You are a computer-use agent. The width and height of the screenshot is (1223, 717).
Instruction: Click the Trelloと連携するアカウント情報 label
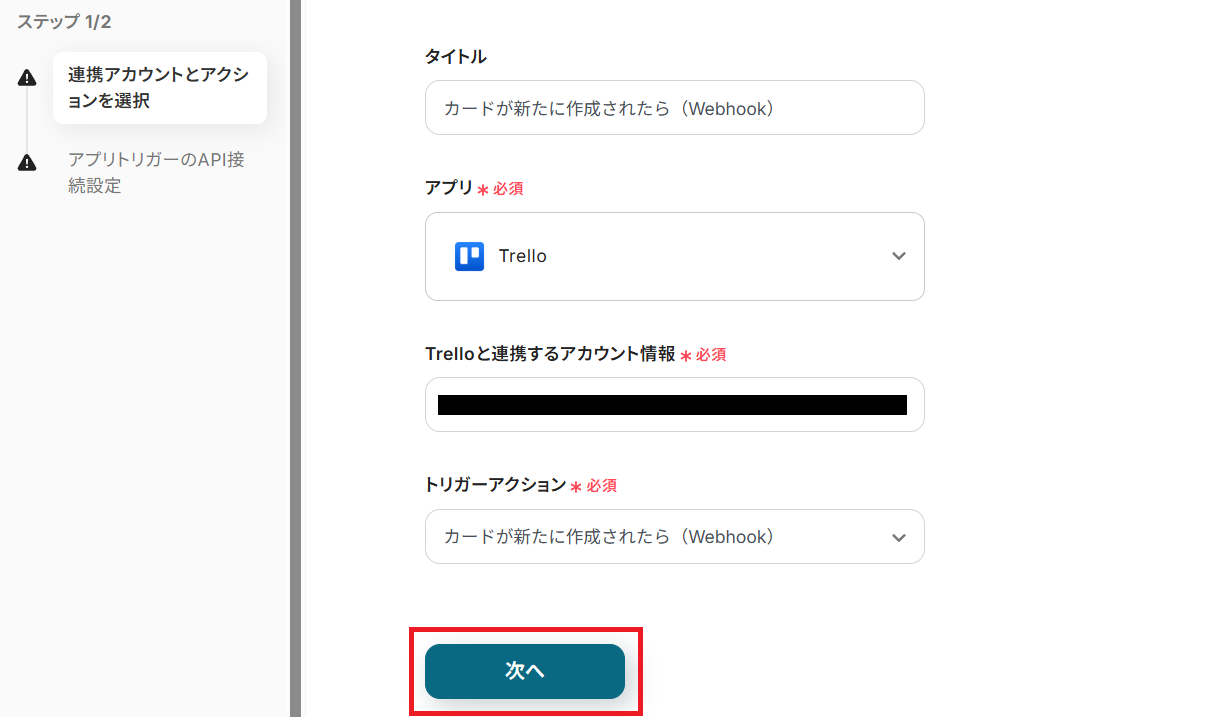pyautogui.click(x=550, y=354)
